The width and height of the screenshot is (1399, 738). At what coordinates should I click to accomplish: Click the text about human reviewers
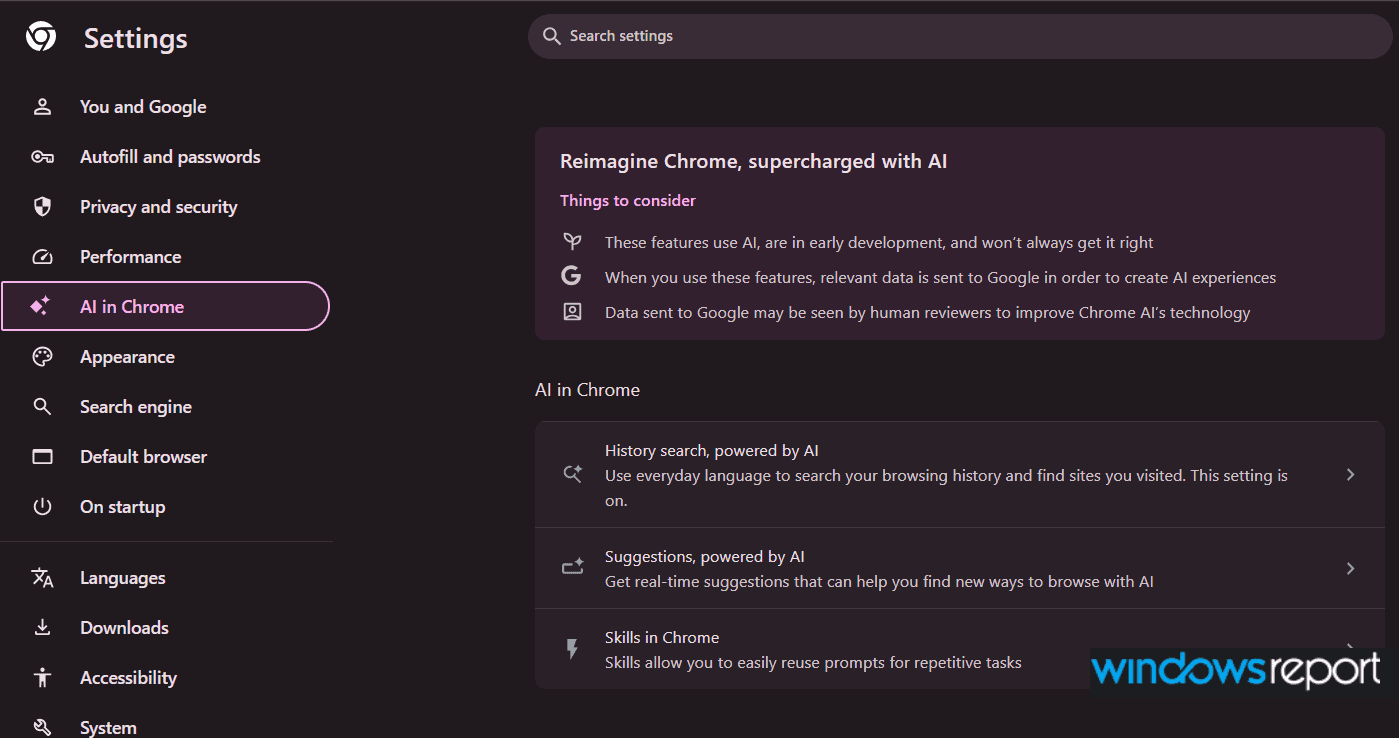(x=928, y=312)
